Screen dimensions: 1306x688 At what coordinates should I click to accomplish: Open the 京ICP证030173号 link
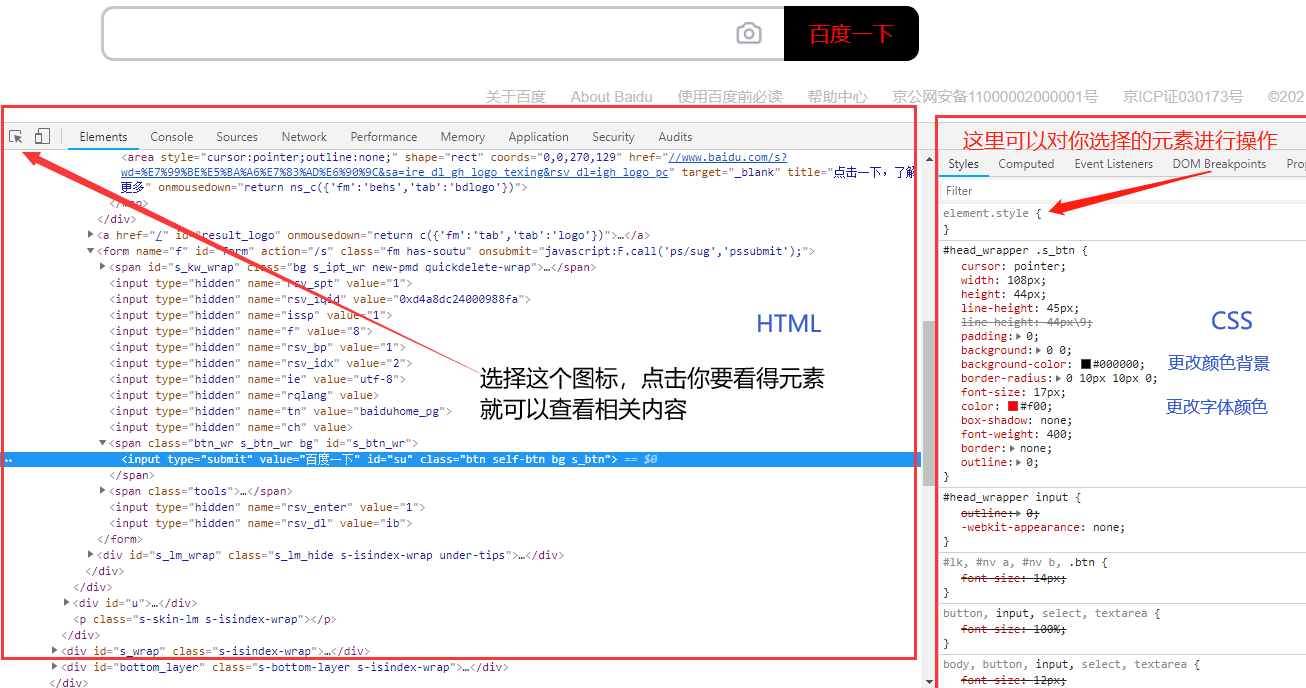click(1183, 97)
